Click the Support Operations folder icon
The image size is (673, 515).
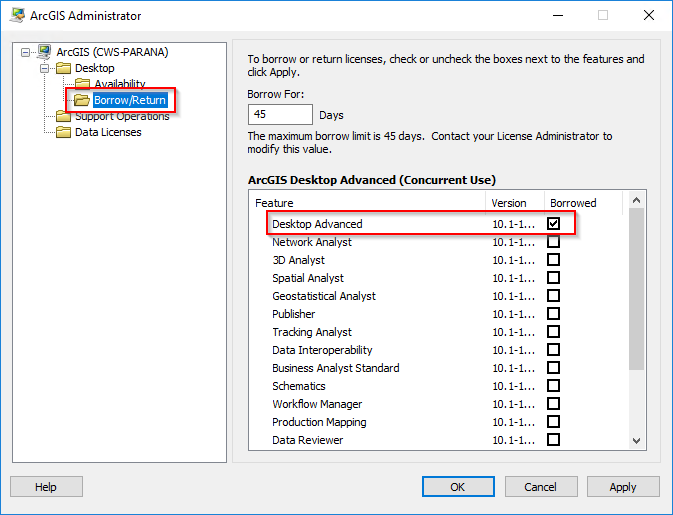pyautogui.click(x=64, y=116)
